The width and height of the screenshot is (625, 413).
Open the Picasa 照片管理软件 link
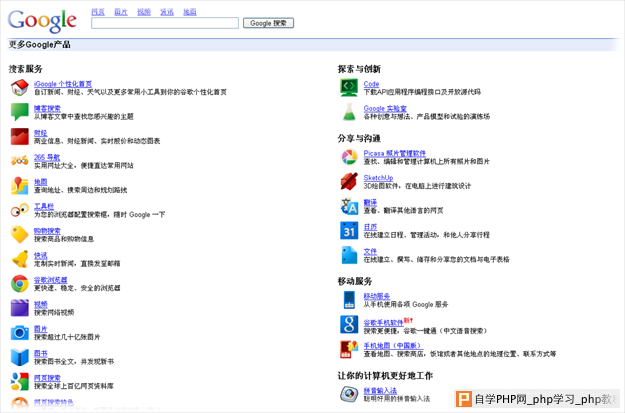click(395, 153)
